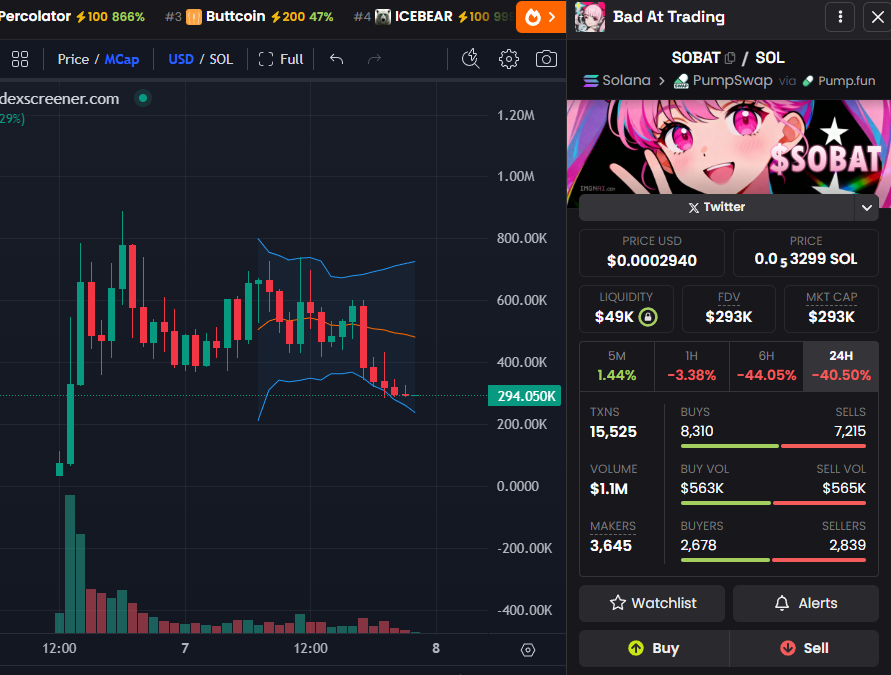Click the redo arrow icon
The image size is (891, 675).
point(374,59)
